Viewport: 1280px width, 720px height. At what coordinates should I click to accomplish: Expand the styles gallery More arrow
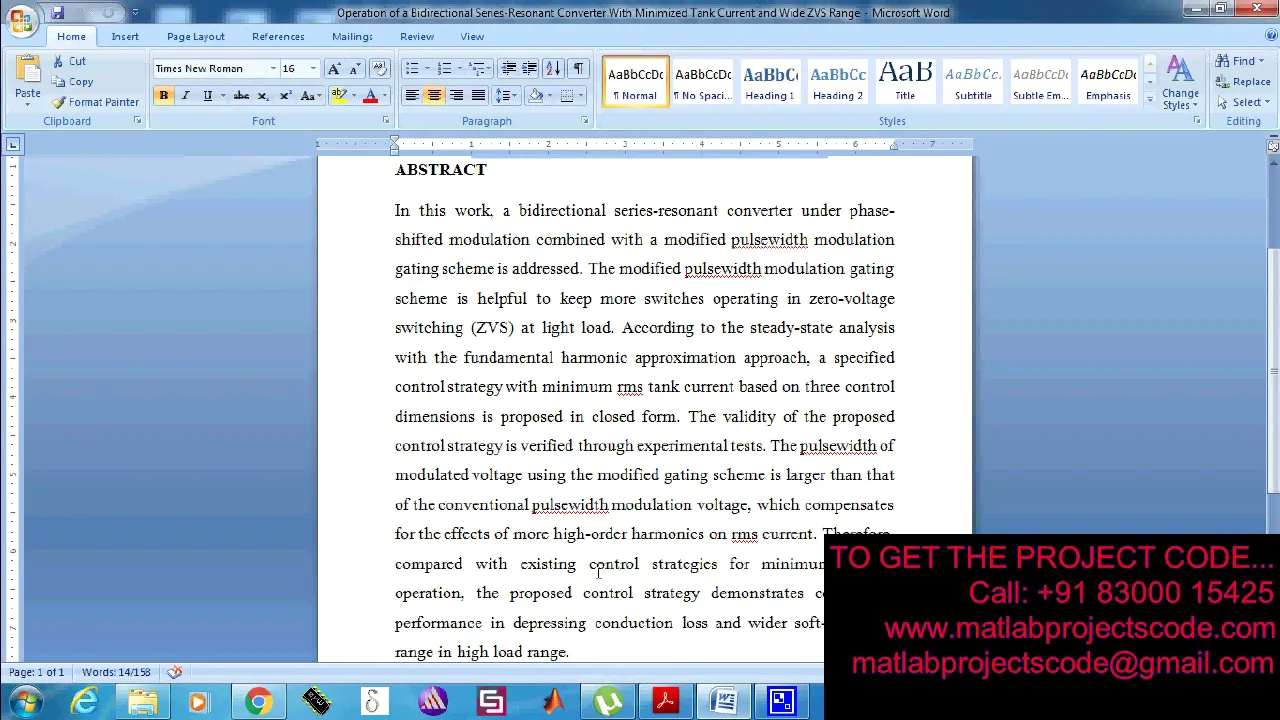click(1150, 99)
